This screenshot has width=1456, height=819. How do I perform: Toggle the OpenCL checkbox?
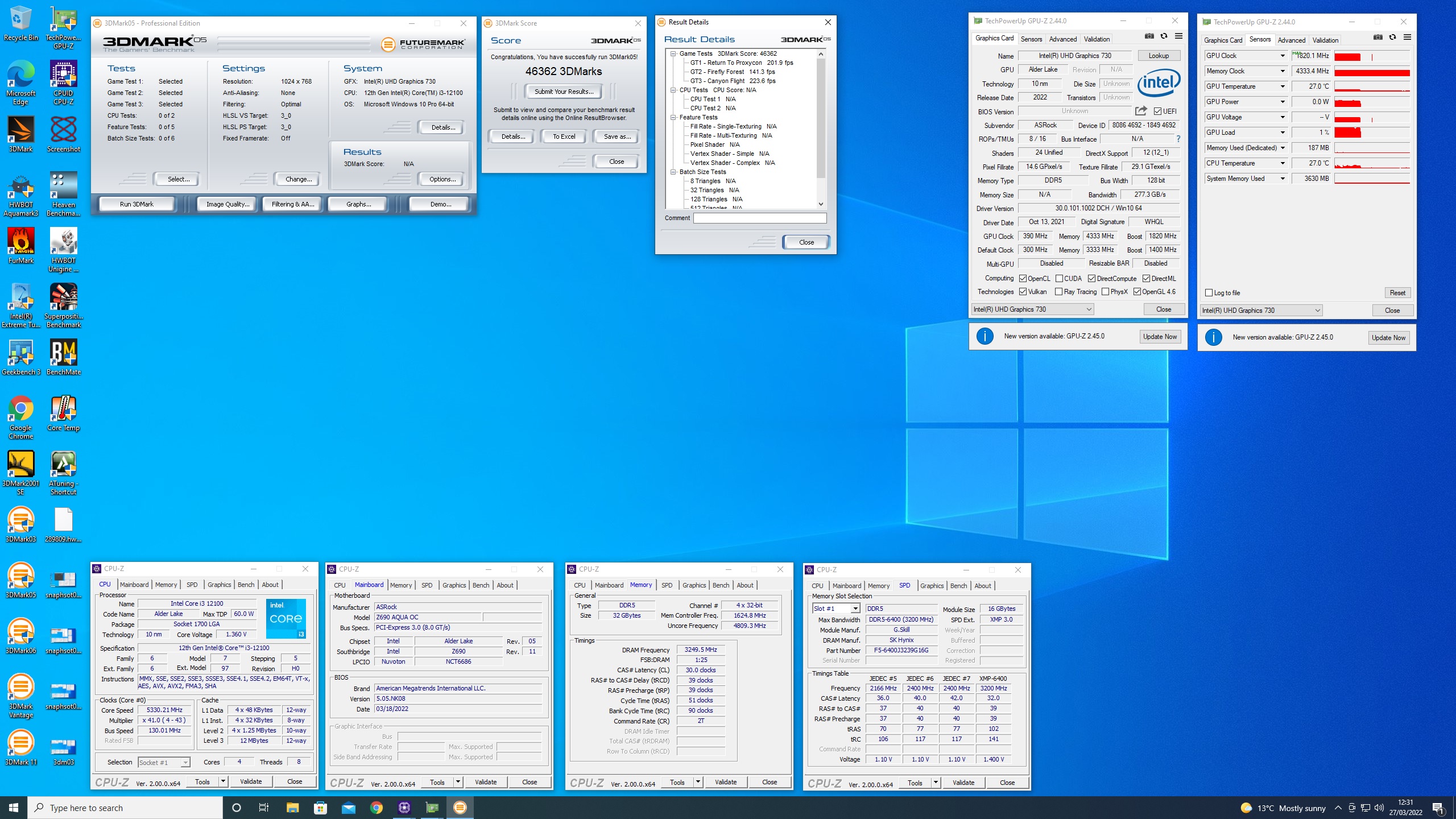1023,279
